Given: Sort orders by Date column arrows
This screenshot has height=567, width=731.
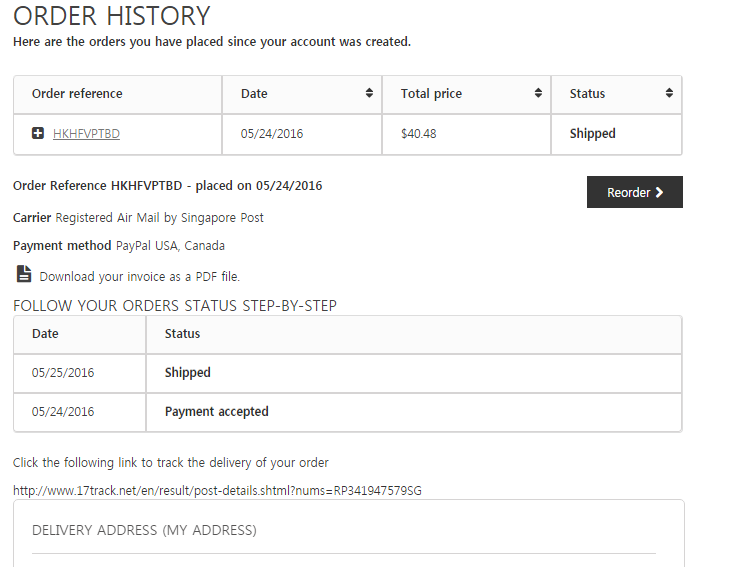Looking at the screenshot, I should click(x=369, y=93).
